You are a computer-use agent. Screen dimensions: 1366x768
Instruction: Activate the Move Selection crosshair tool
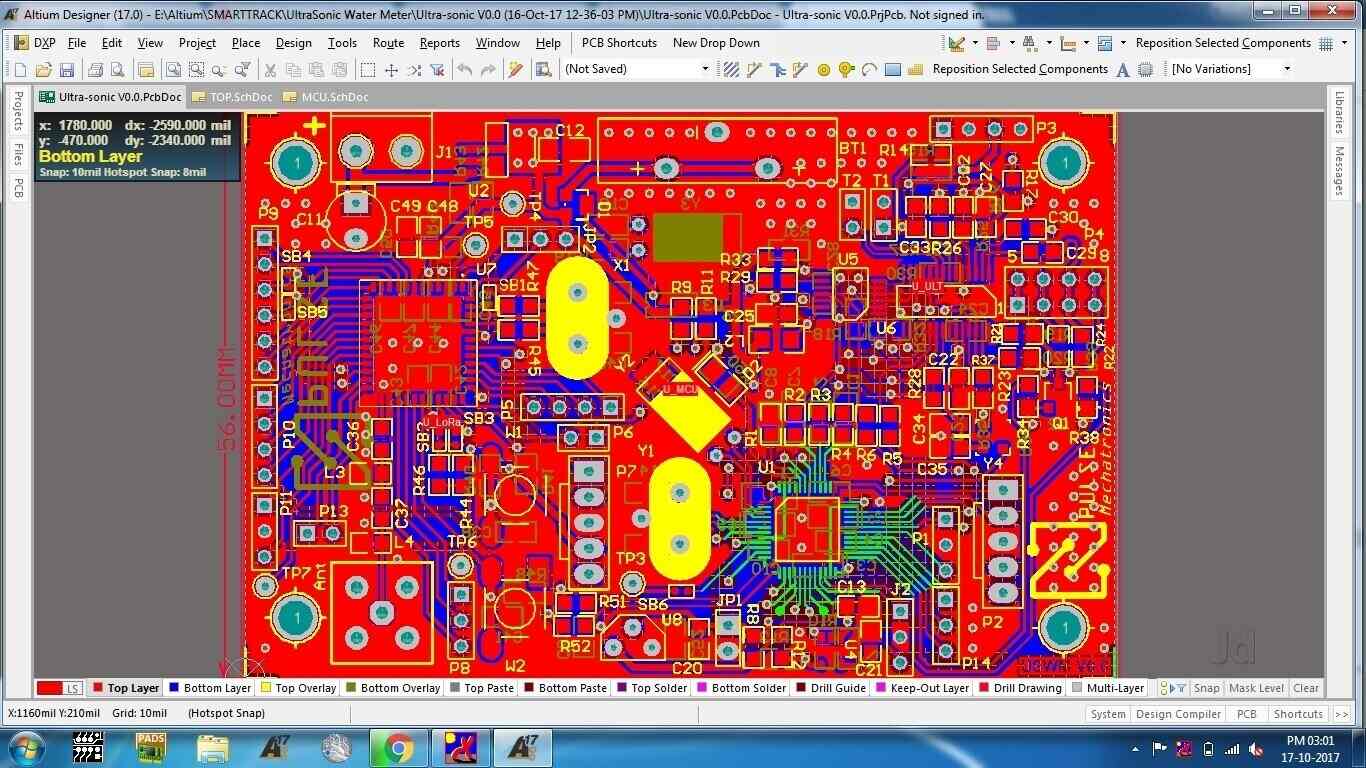coord(392,70)
